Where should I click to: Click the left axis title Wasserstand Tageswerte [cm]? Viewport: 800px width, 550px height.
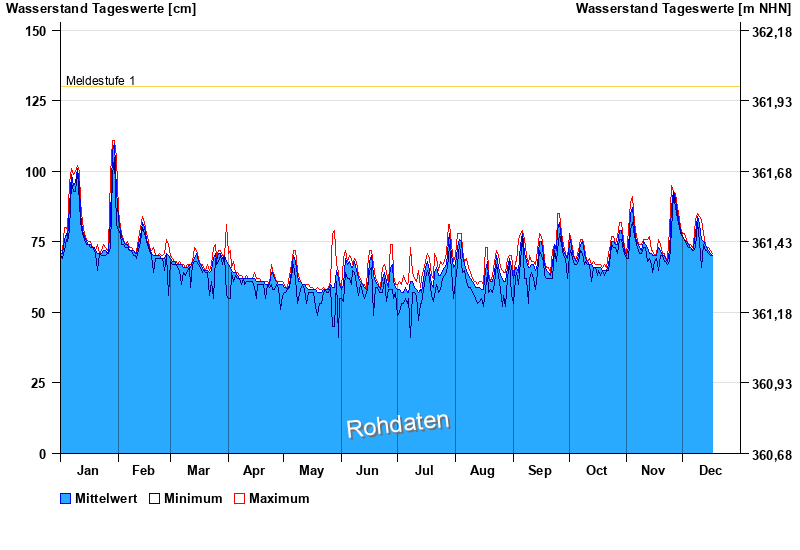click(101, 9)
